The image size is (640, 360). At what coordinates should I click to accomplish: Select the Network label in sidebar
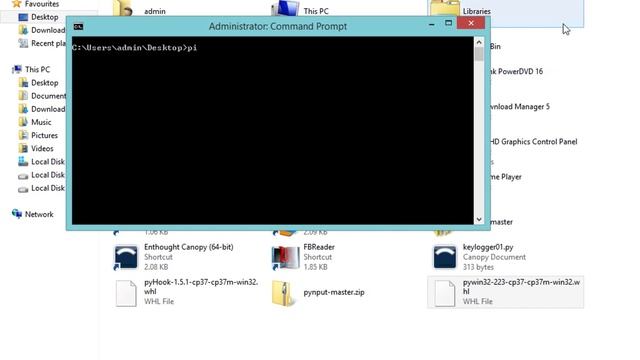pyautogui.click(x=39, y=214)
